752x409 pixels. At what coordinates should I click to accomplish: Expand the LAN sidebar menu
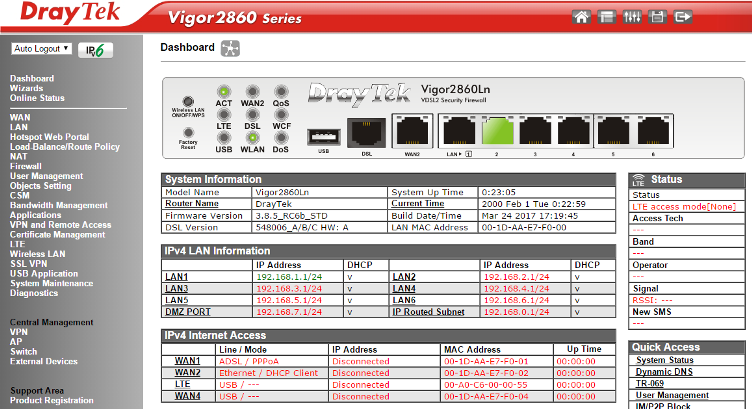(19, 127)
